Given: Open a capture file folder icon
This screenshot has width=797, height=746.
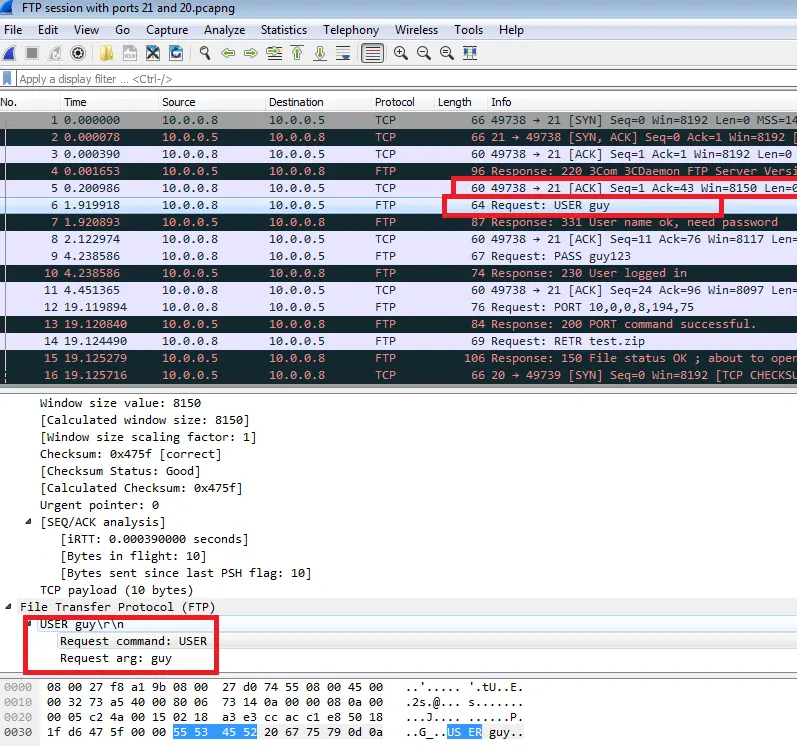Looking at the screenshot, I should (x=106, y=53).
